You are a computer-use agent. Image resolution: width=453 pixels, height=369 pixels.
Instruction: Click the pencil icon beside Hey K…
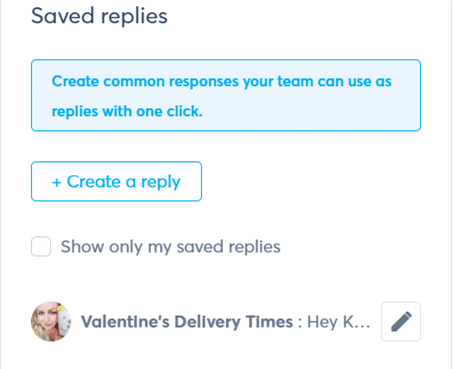point(401,321)
